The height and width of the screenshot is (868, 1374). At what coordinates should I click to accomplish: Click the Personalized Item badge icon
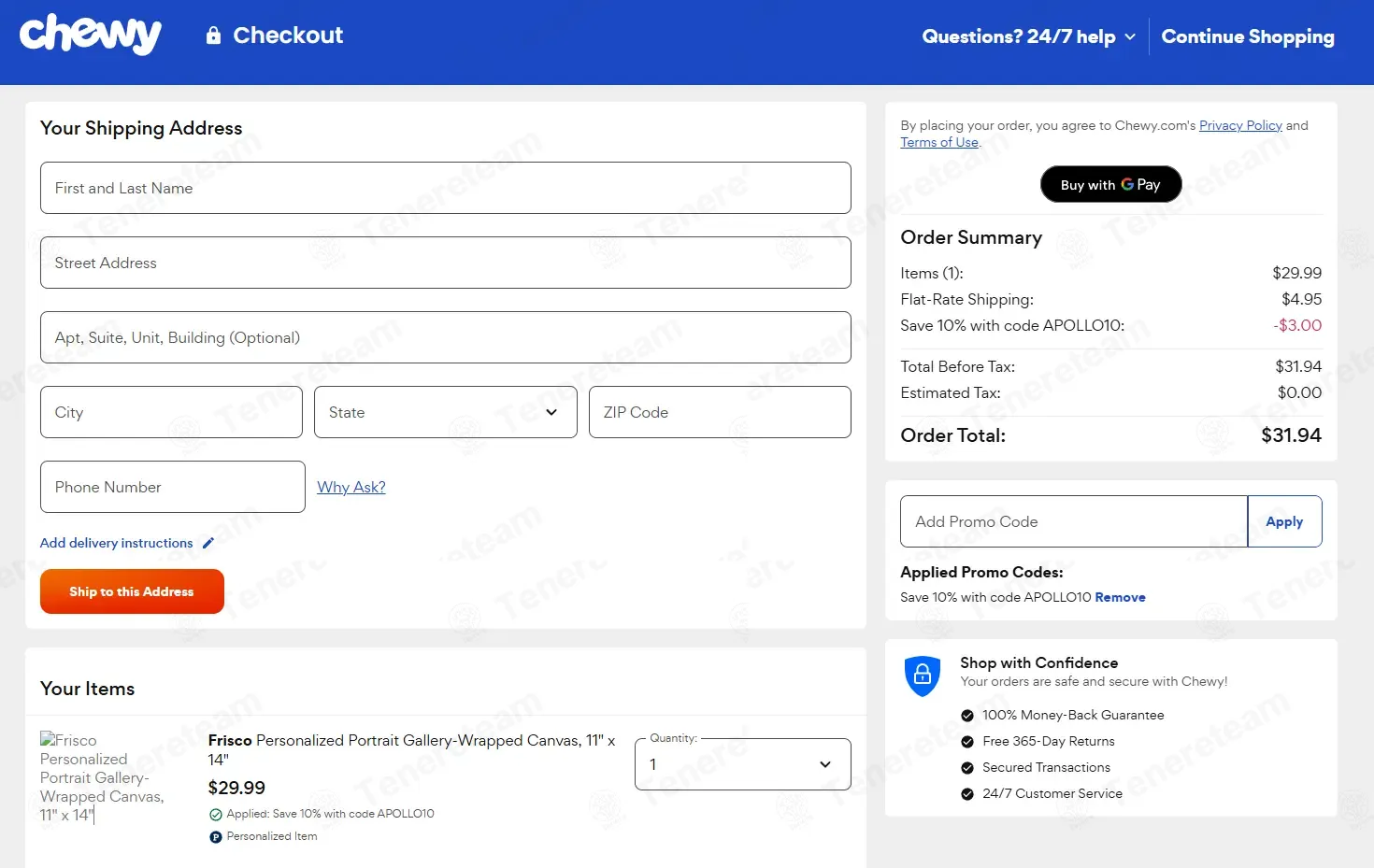(216, 837)
